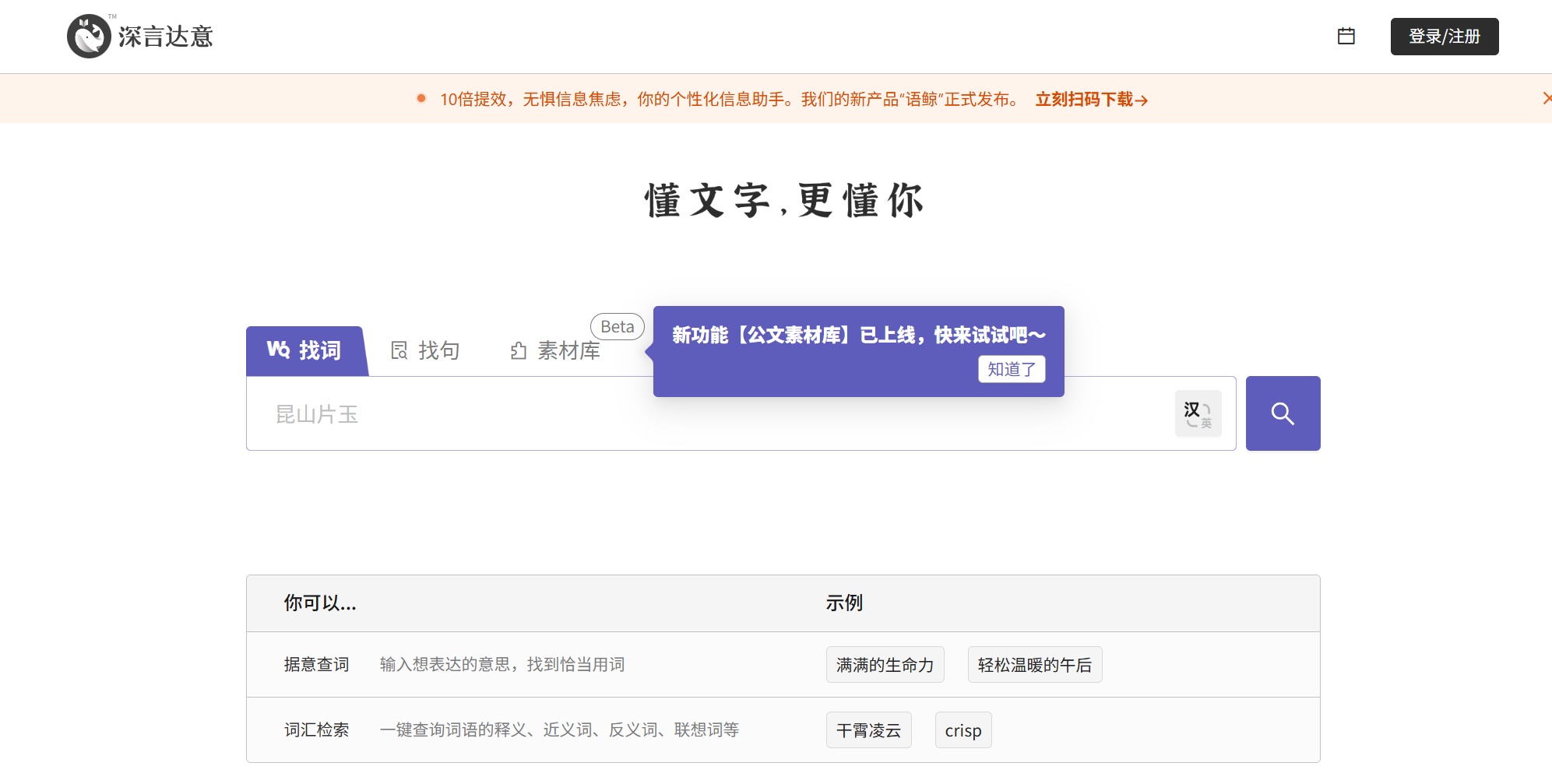
Task: Try example 干霄凌云
Action: (868, 730)
